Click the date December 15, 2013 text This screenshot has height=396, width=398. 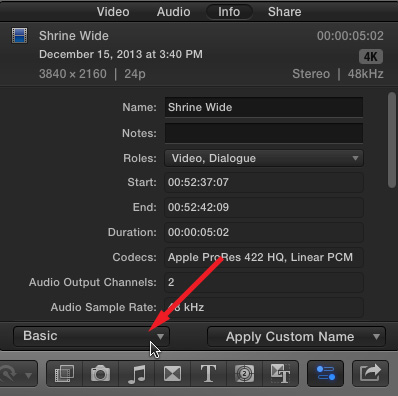(x=121, y=54)
